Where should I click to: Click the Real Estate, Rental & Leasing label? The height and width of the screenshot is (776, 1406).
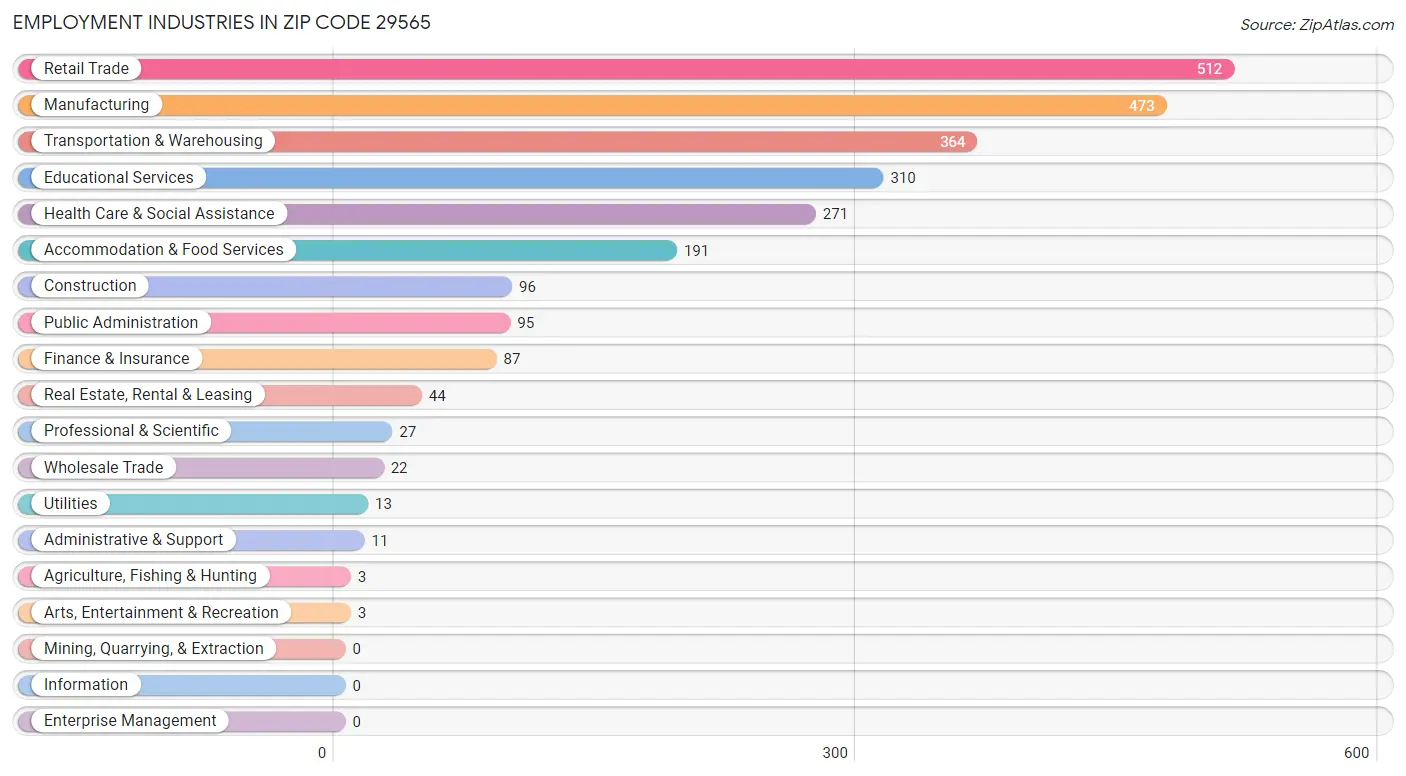coord(148,395)
